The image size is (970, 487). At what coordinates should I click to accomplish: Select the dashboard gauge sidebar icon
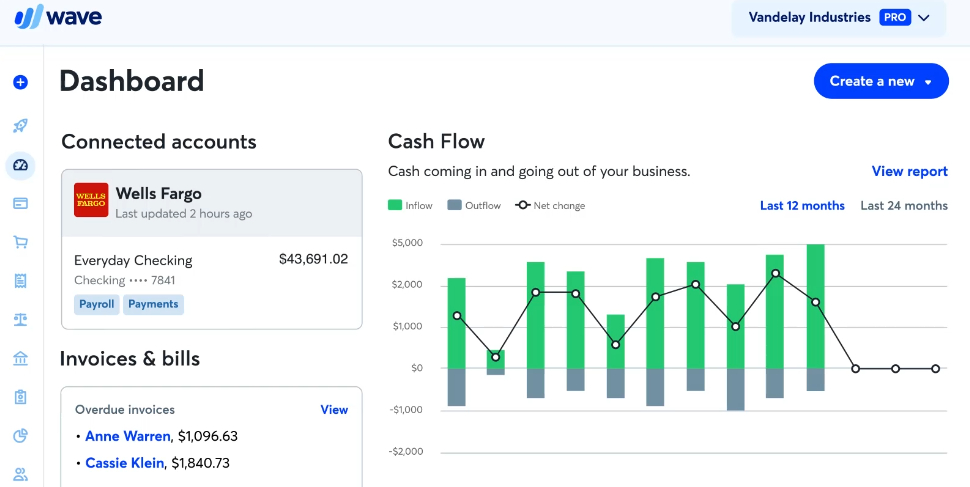[20, 165]
